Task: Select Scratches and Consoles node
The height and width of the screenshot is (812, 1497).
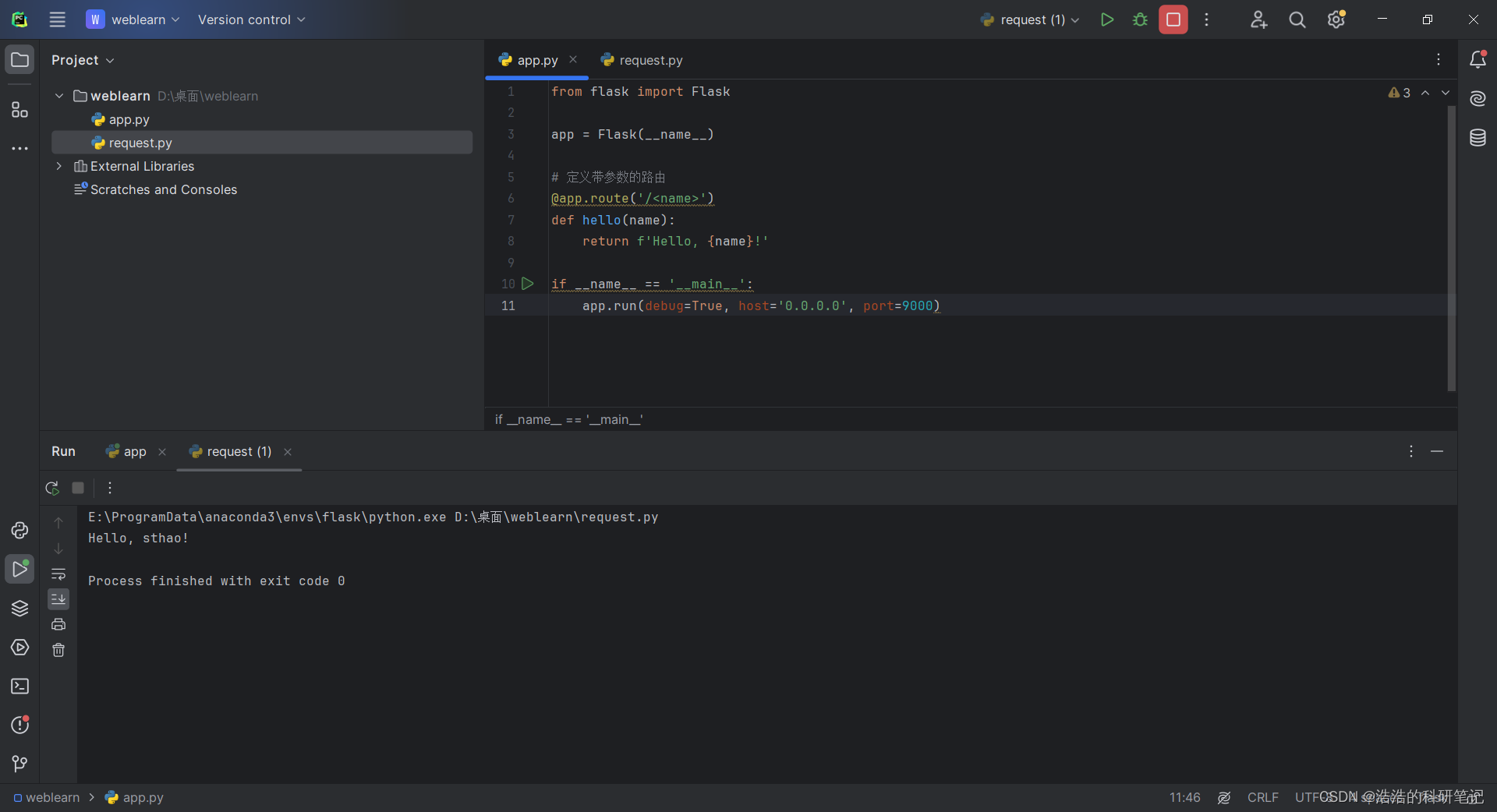Action: [155, 189]
